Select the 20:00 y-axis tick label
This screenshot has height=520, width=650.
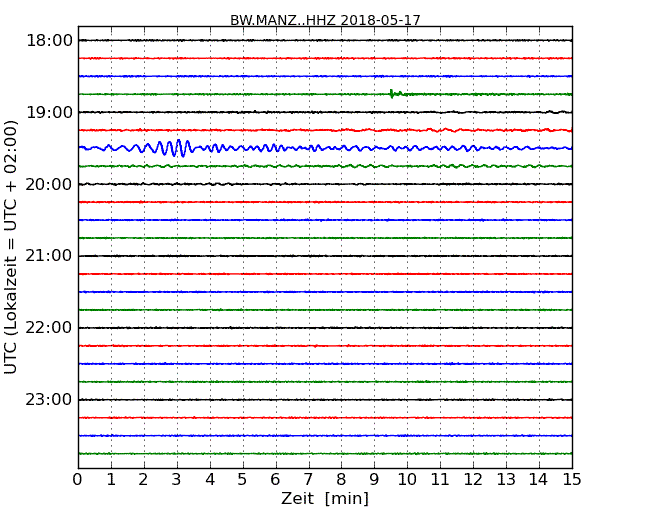tap(49, 184)
